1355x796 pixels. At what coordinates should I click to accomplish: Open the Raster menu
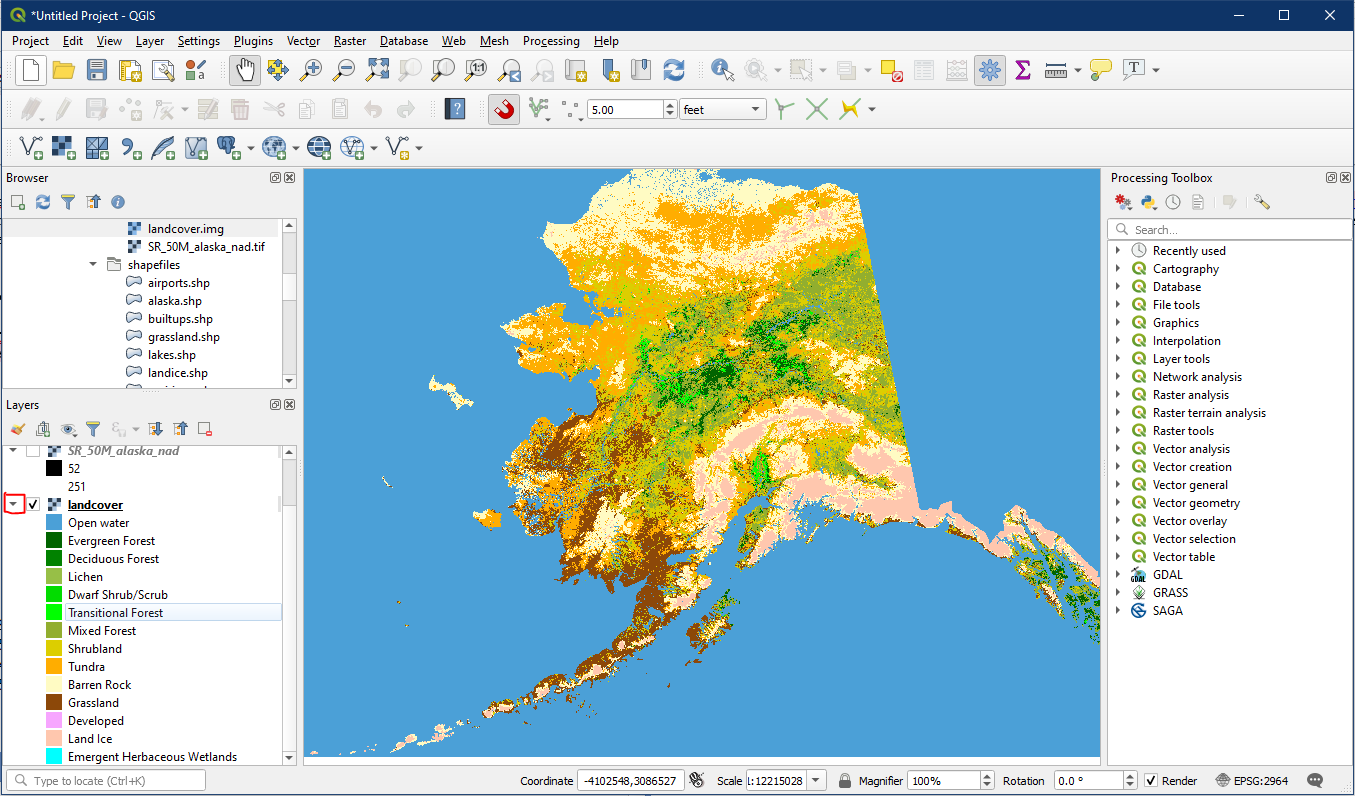pyautogui.click(x=349, y=41)
